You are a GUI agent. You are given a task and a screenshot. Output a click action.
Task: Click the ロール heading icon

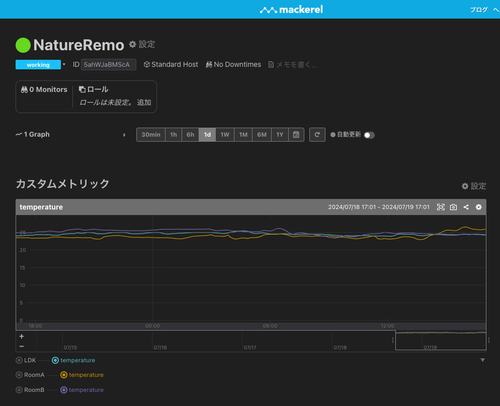[82, 89]
